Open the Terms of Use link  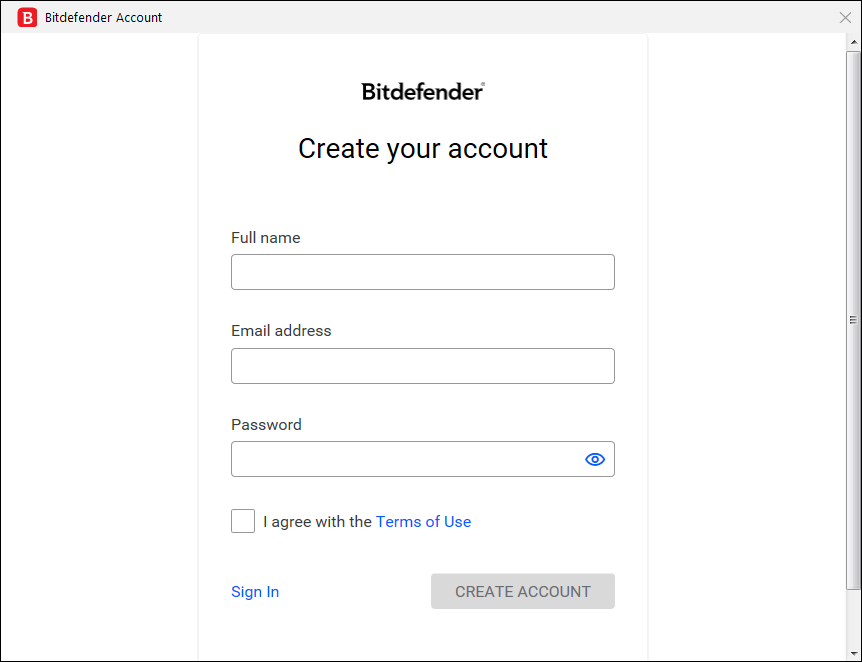[x=423, y=521]
